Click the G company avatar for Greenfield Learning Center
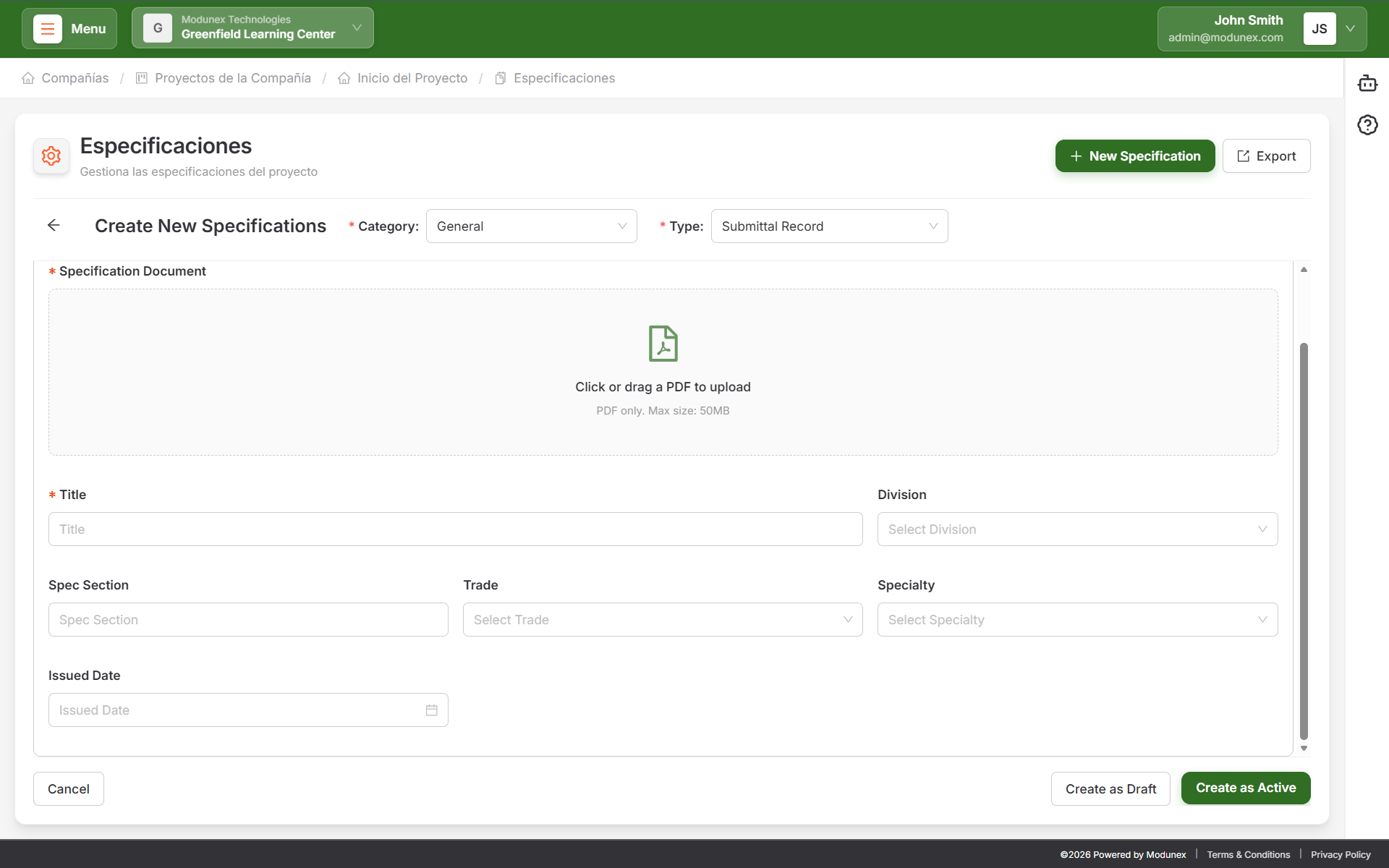Image resolution: width=1389 pixels, height=868 pixels. 156,27
